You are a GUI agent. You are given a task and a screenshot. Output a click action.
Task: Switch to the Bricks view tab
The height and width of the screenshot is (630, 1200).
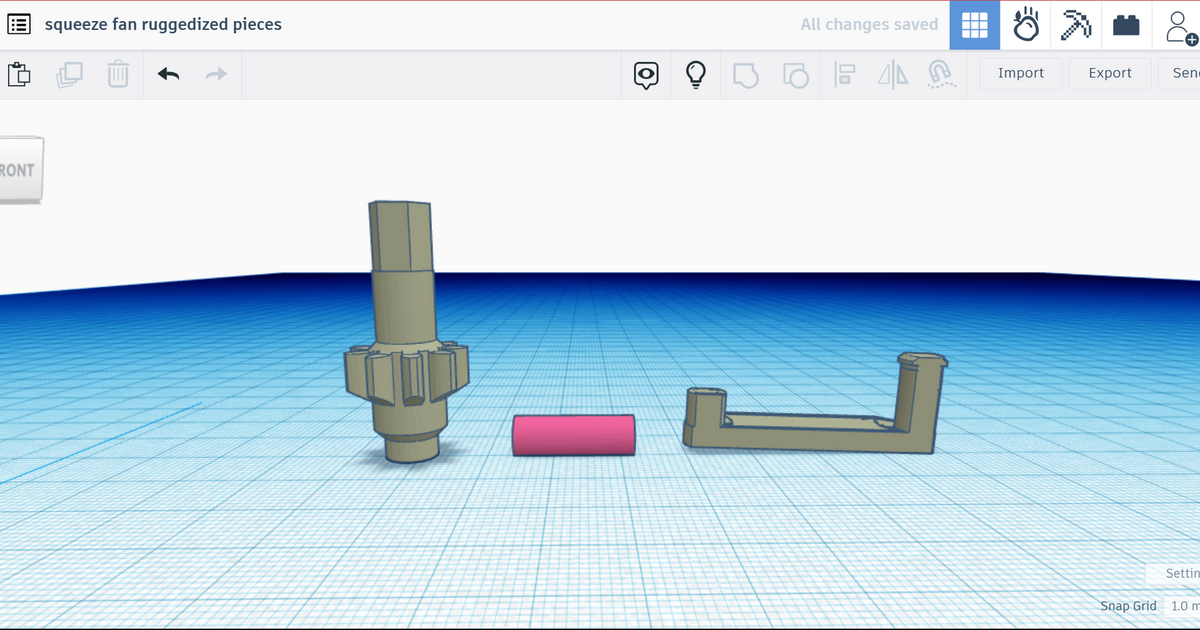[x=1126, y=24]
